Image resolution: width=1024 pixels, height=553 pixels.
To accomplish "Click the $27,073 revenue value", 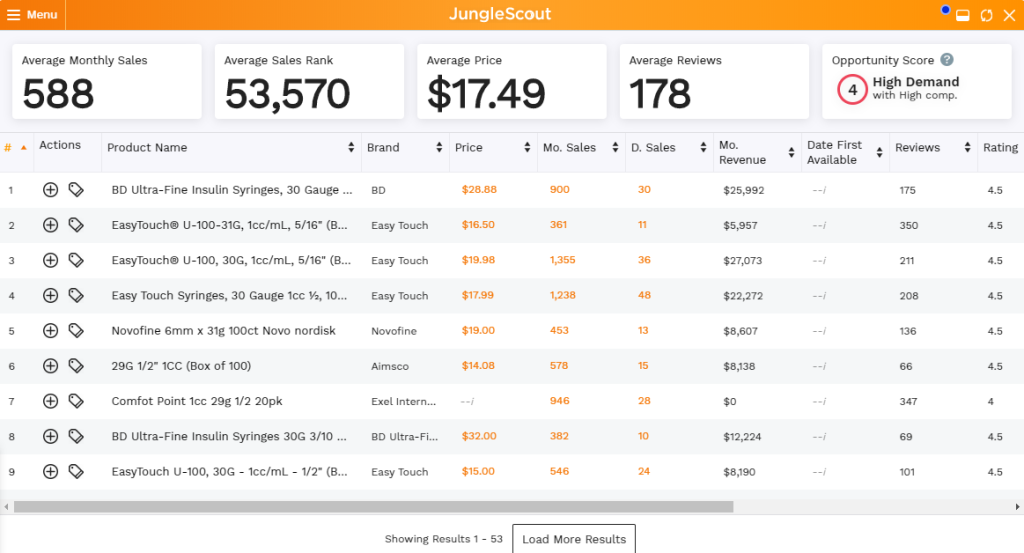I will point(743,261).
